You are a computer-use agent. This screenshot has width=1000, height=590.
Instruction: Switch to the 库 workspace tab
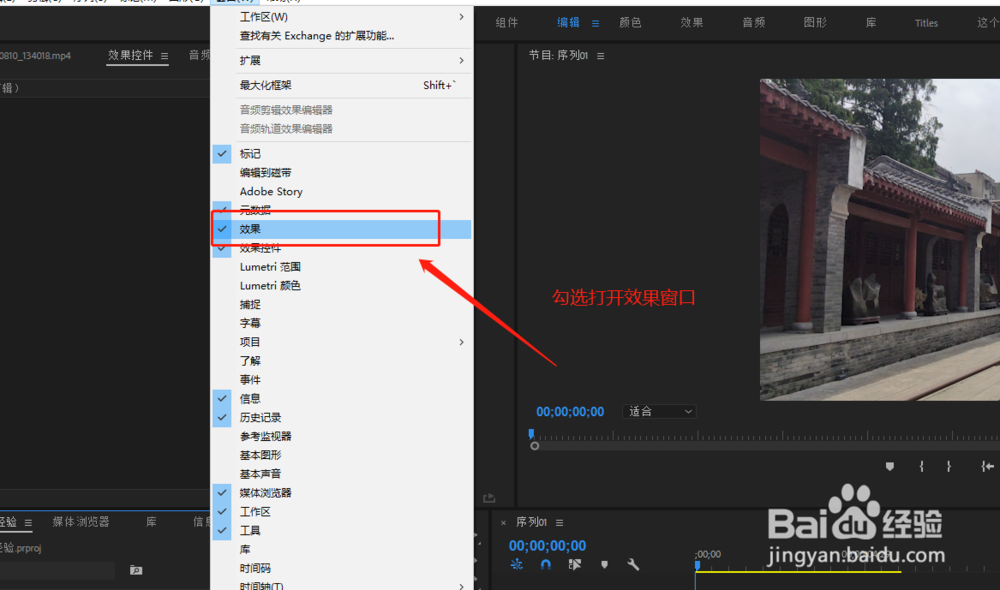[871, 23]
